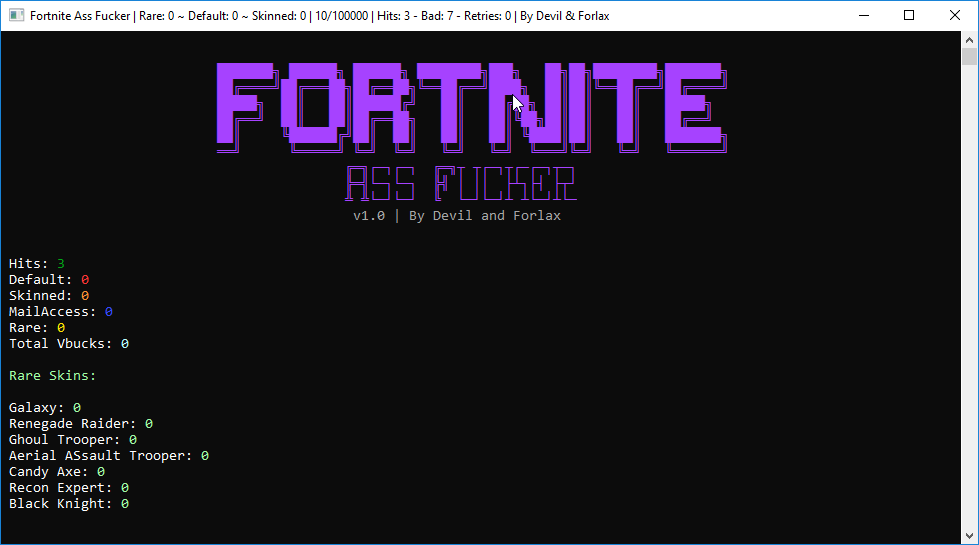The width and height of the screenshot is (979, 545).
Task: Click the Renegade Raider count line
Action: (x=81, y=424)
